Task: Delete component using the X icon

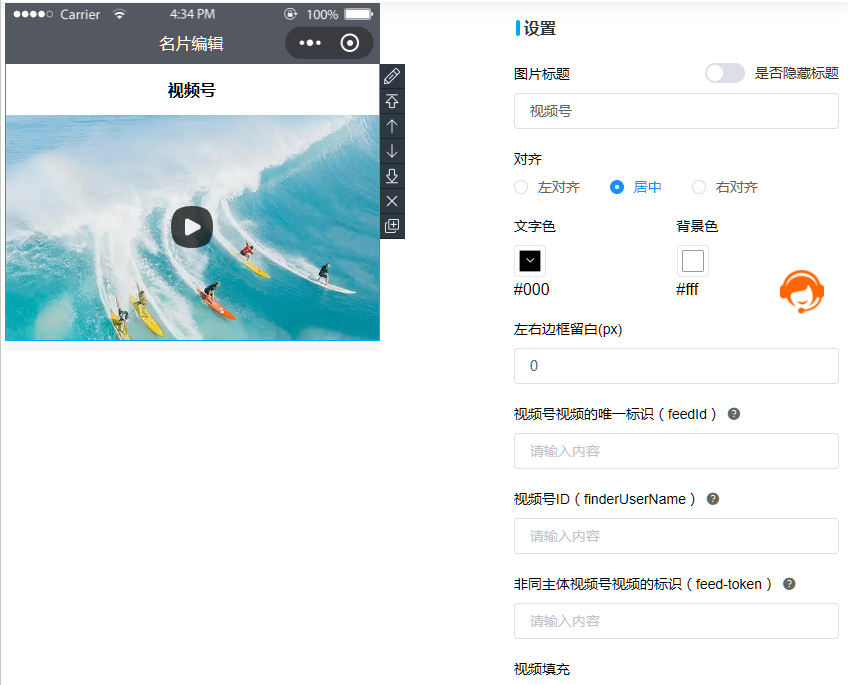Action: pos(392,201)
